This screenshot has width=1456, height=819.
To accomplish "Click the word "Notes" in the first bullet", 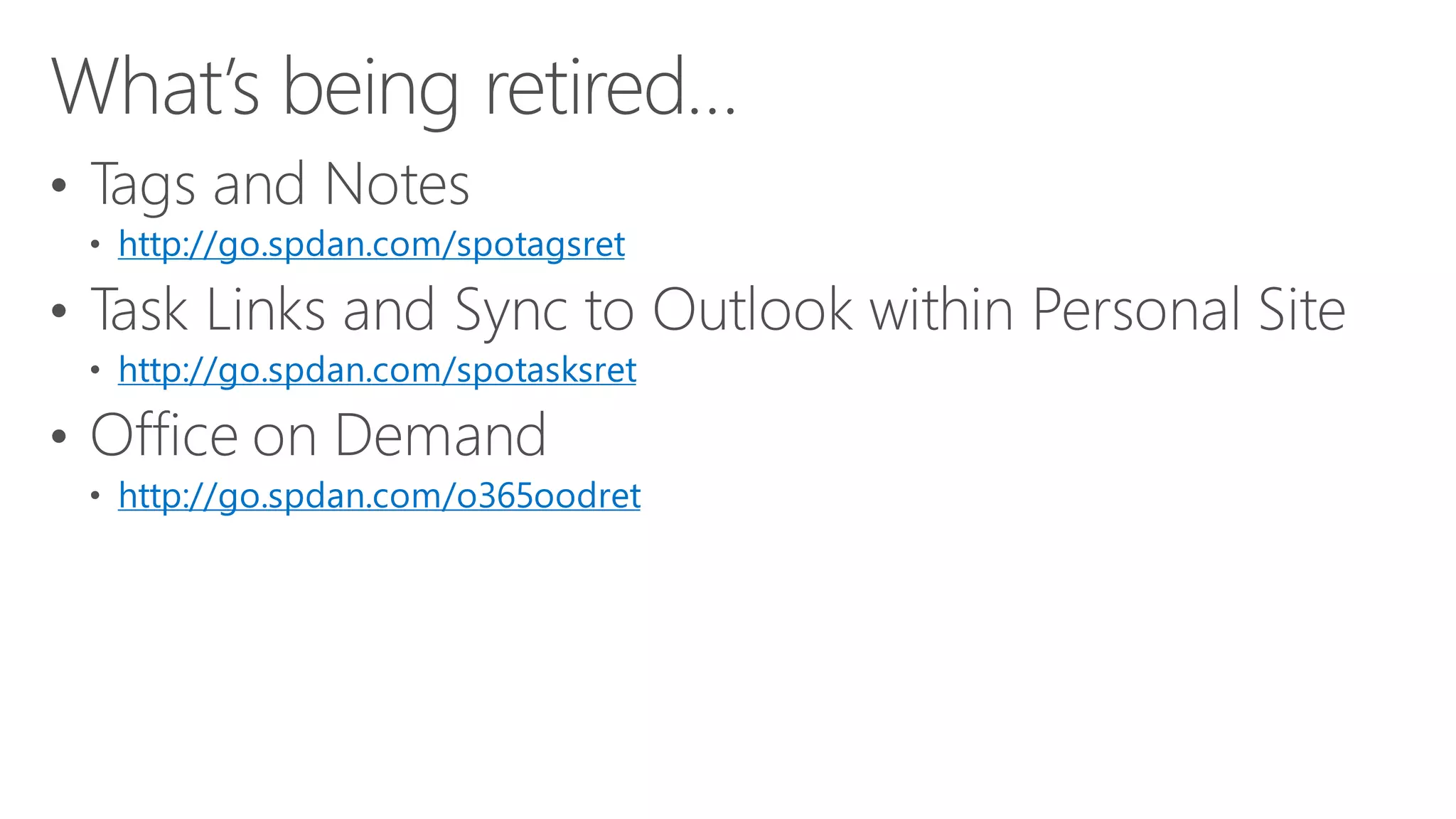I will [397, 184].
